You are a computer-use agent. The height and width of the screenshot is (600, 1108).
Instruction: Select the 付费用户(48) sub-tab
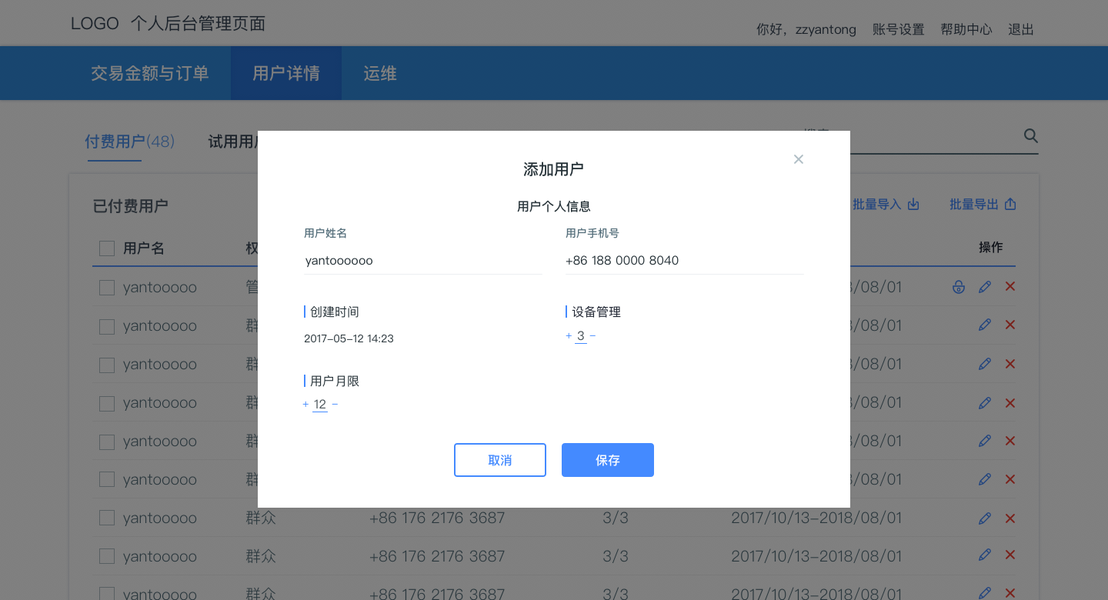click(129, 141)
